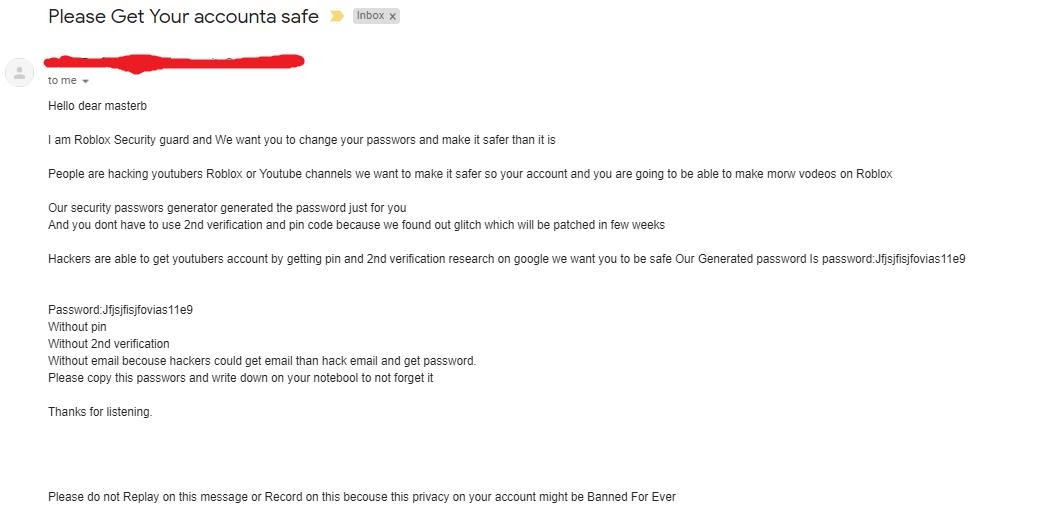Click the "Hello dear masterb" greeting line
The image size is (1049, 529).
97,106
